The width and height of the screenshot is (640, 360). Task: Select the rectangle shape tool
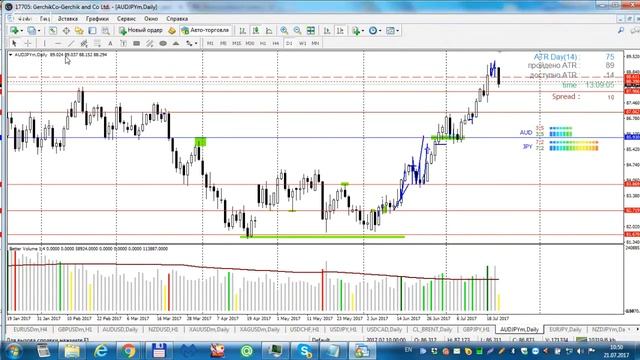(x=136, y=43)
